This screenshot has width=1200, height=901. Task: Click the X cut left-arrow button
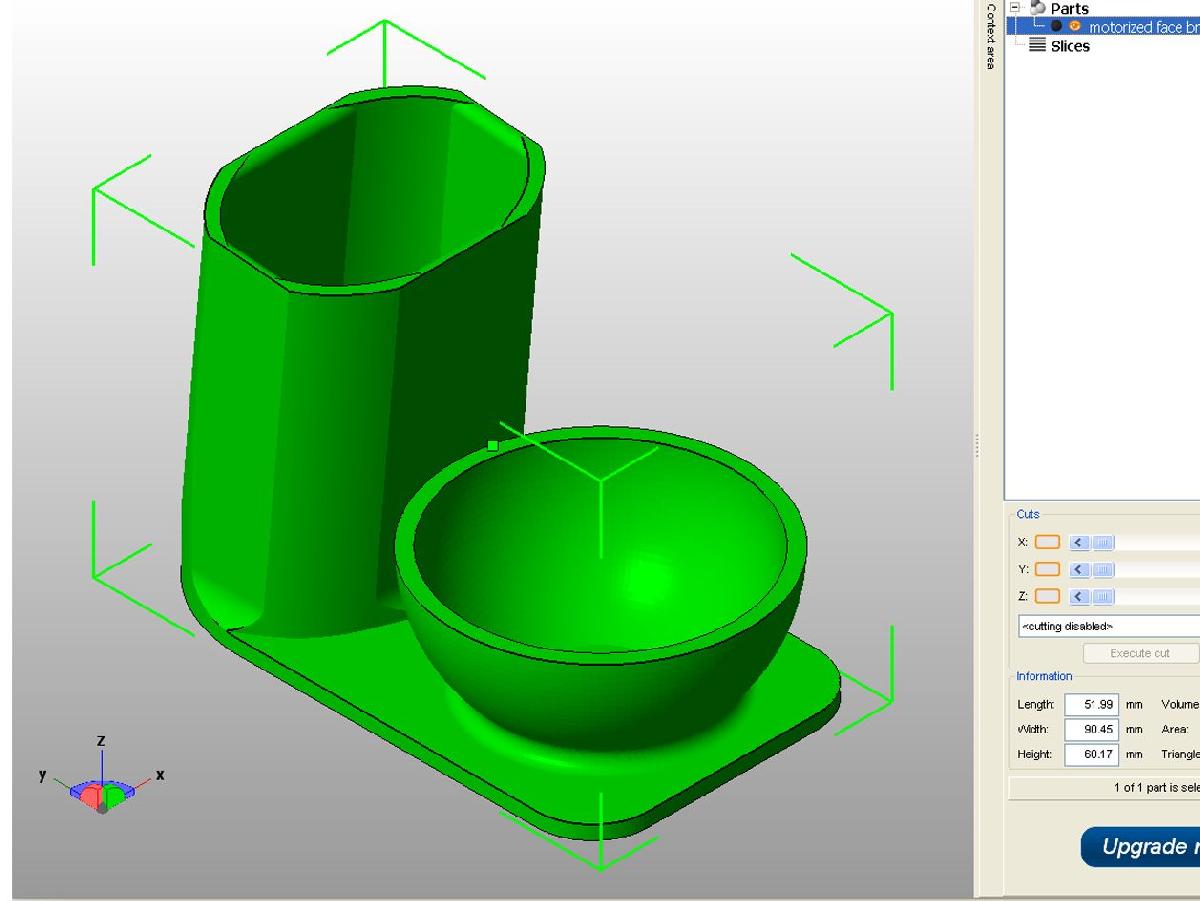click(x=1079, y=543)
